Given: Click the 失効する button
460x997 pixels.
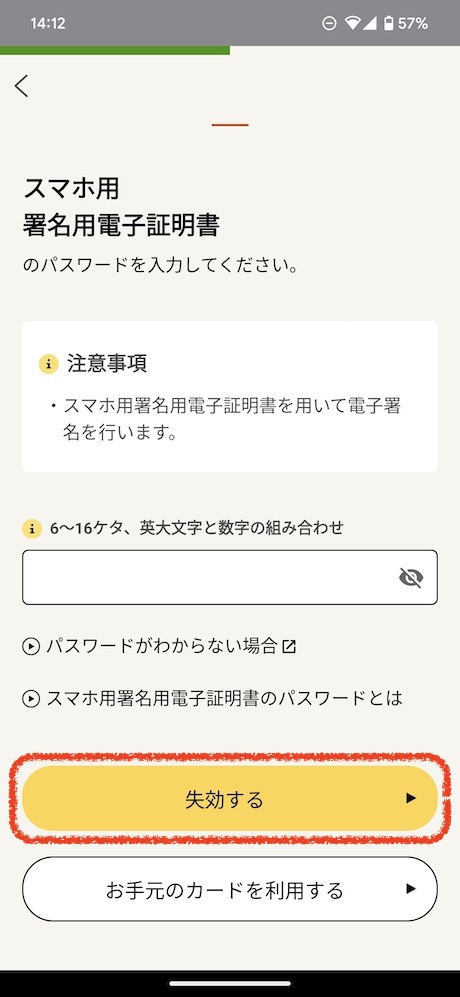Looking at the screenshot, I should tap(230, 799).
